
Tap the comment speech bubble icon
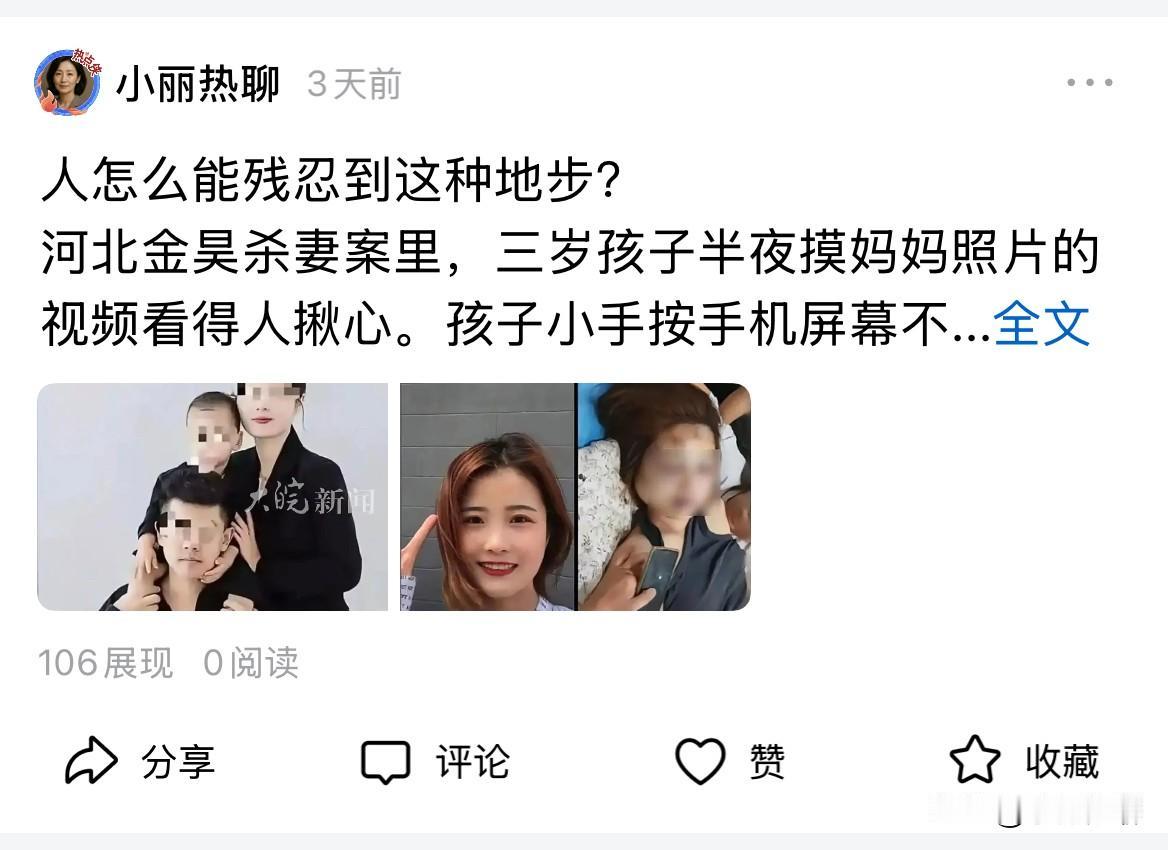point(385,761)
